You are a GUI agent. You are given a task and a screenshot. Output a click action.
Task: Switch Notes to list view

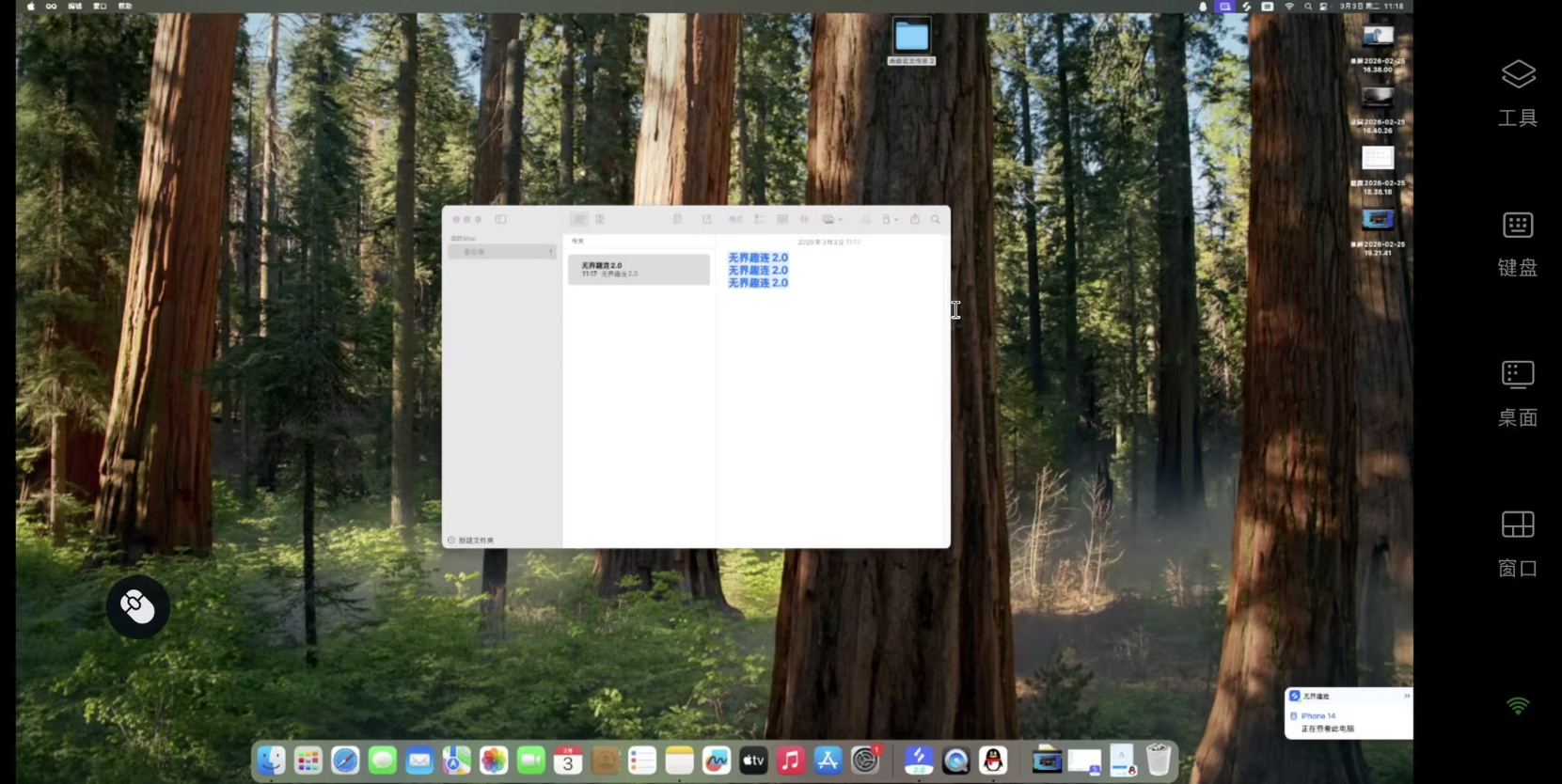click(578, 219)
